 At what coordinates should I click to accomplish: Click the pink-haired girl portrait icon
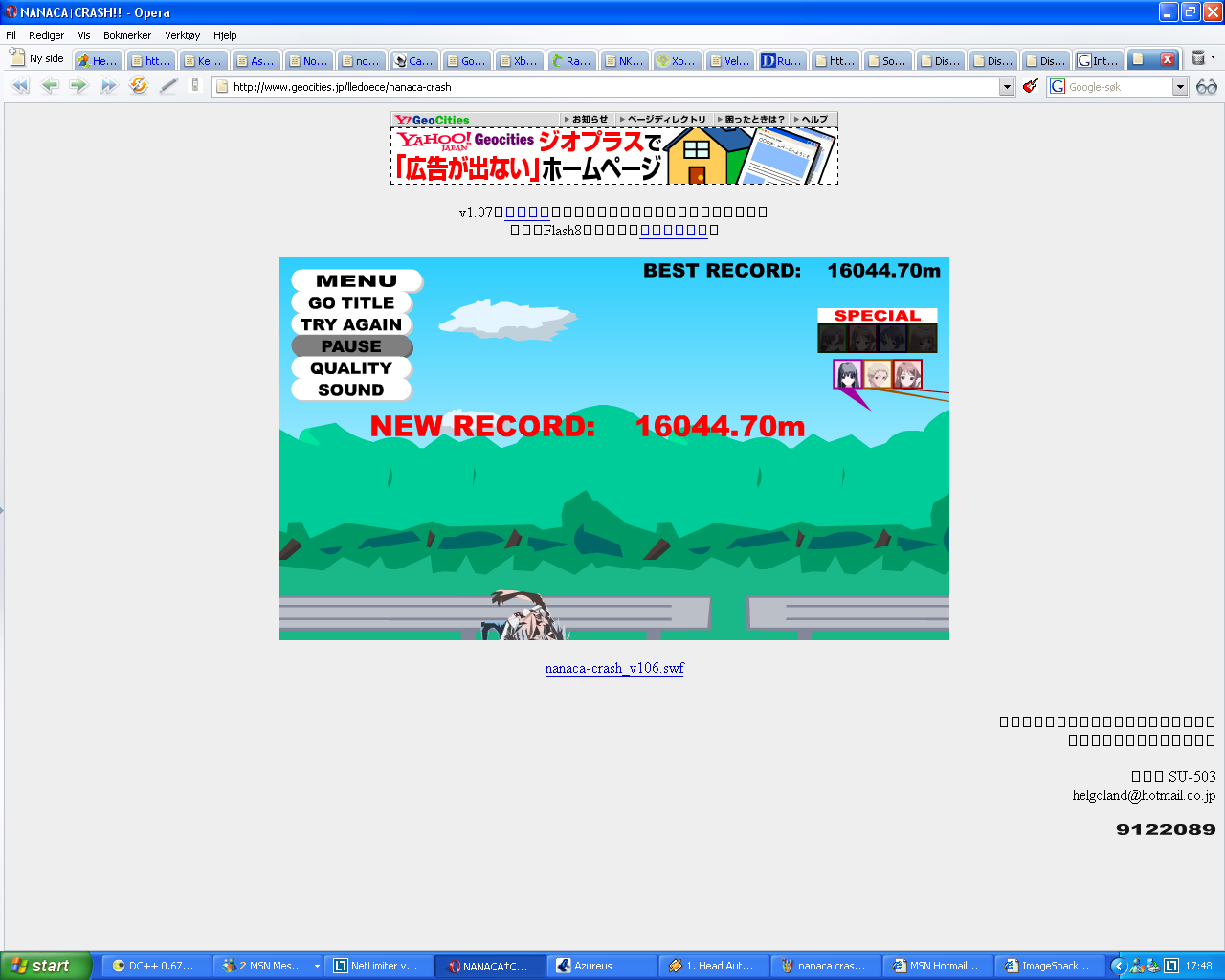[907, 374]
